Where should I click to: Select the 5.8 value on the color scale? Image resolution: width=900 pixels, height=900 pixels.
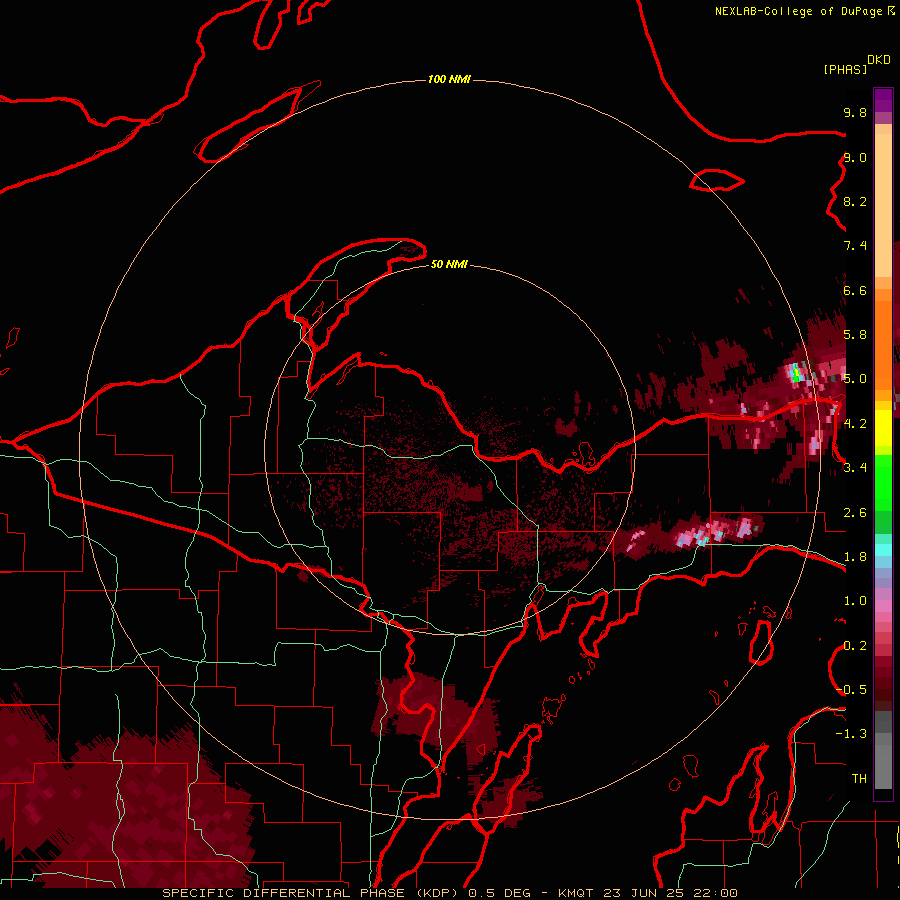[855, 335]
